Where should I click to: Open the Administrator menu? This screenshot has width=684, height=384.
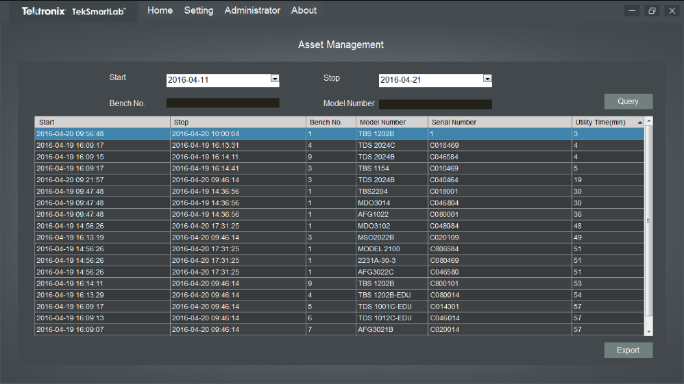click(252, 10)
